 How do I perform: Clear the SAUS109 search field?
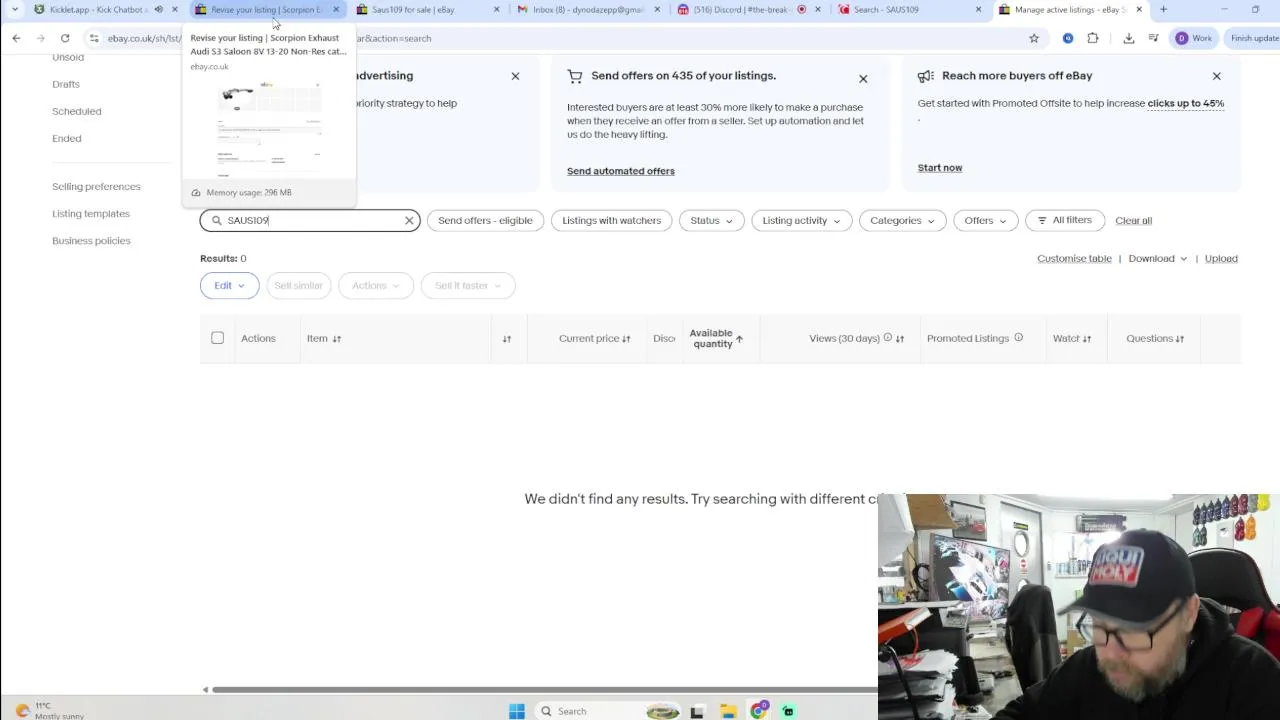[x=409, y=220]
